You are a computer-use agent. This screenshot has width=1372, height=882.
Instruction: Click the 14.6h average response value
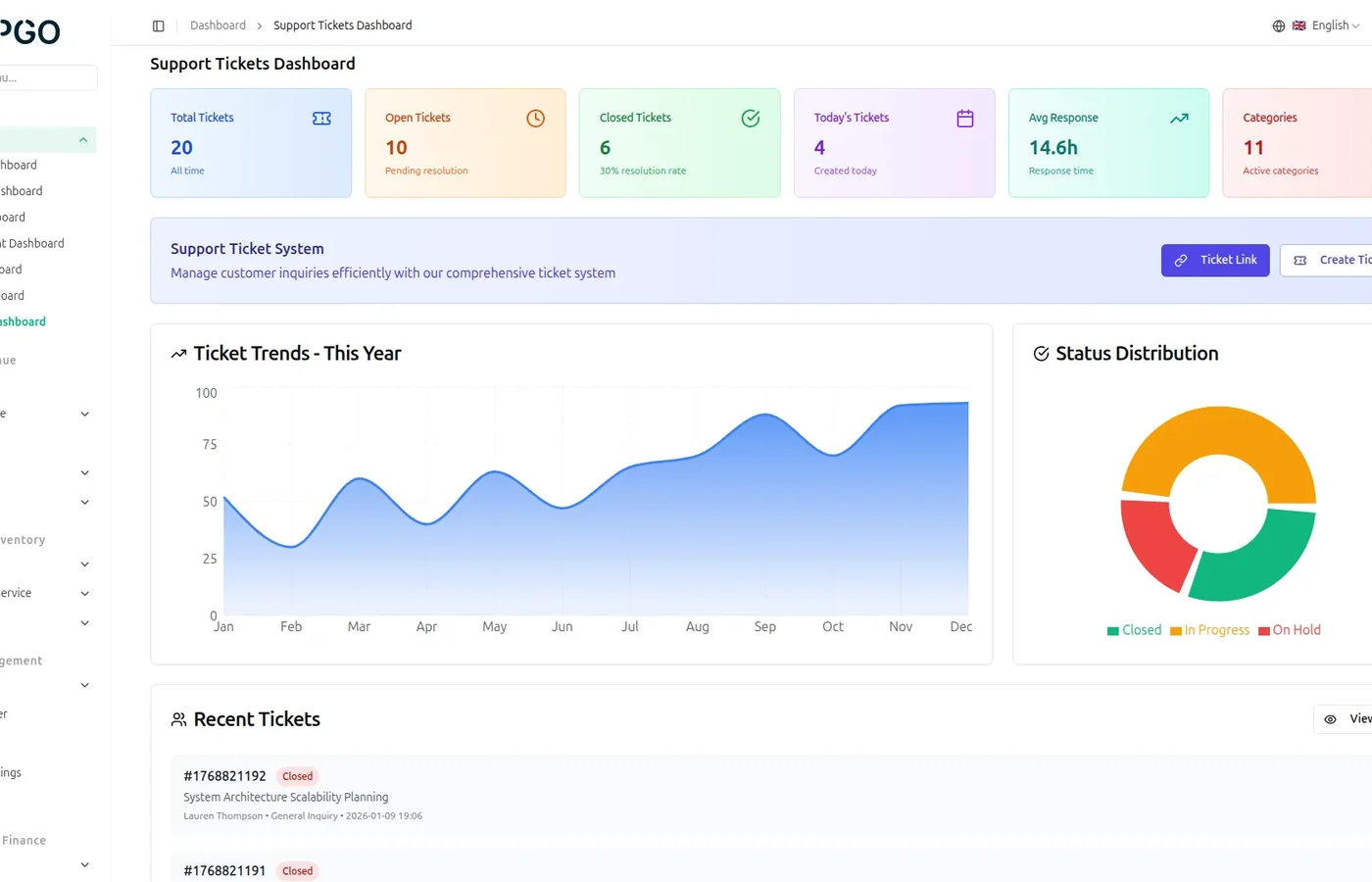tap(1053, 148)
